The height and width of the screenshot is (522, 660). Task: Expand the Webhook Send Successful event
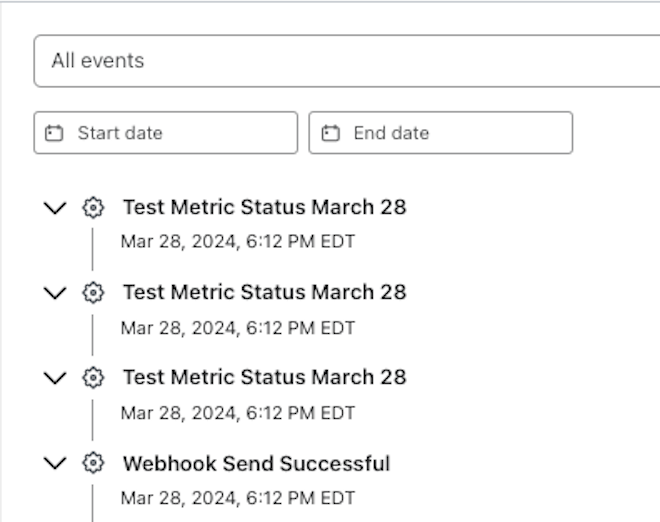point(55,463)
